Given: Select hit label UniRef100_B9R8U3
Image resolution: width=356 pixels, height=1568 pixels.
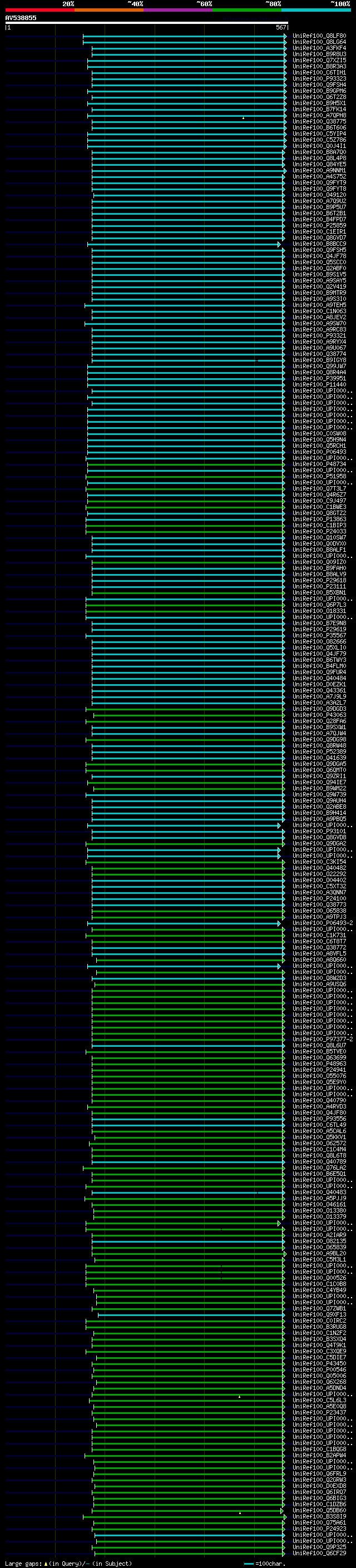Looking at the screenshot, I should [319, 54].
